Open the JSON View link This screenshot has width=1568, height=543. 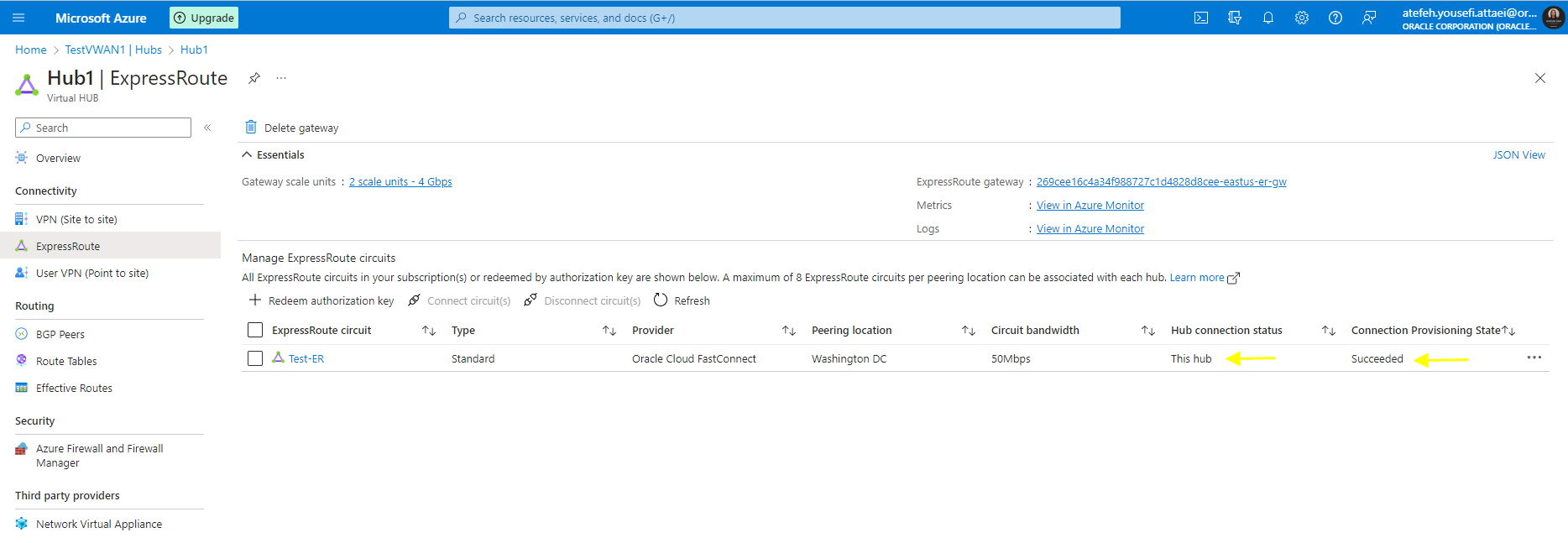(x=1518, y=154)
